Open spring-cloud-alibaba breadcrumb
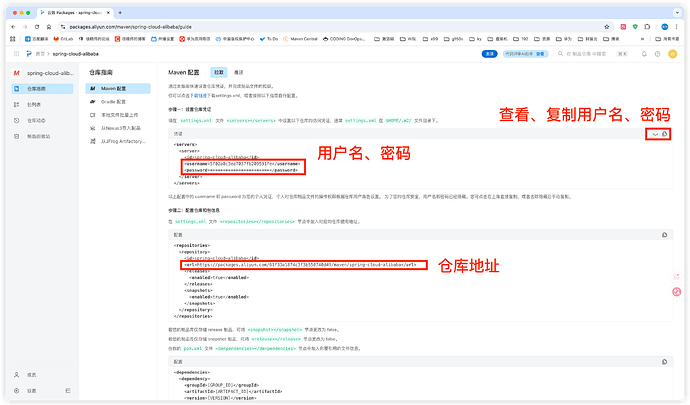This screenshot has width=690, height=405. click(x=76, y=54)
